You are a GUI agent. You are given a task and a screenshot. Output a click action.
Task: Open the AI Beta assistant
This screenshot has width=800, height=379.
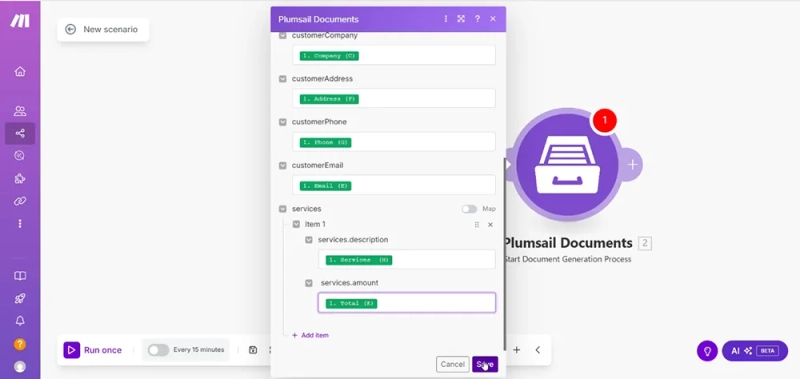click(x=755, y=351)
